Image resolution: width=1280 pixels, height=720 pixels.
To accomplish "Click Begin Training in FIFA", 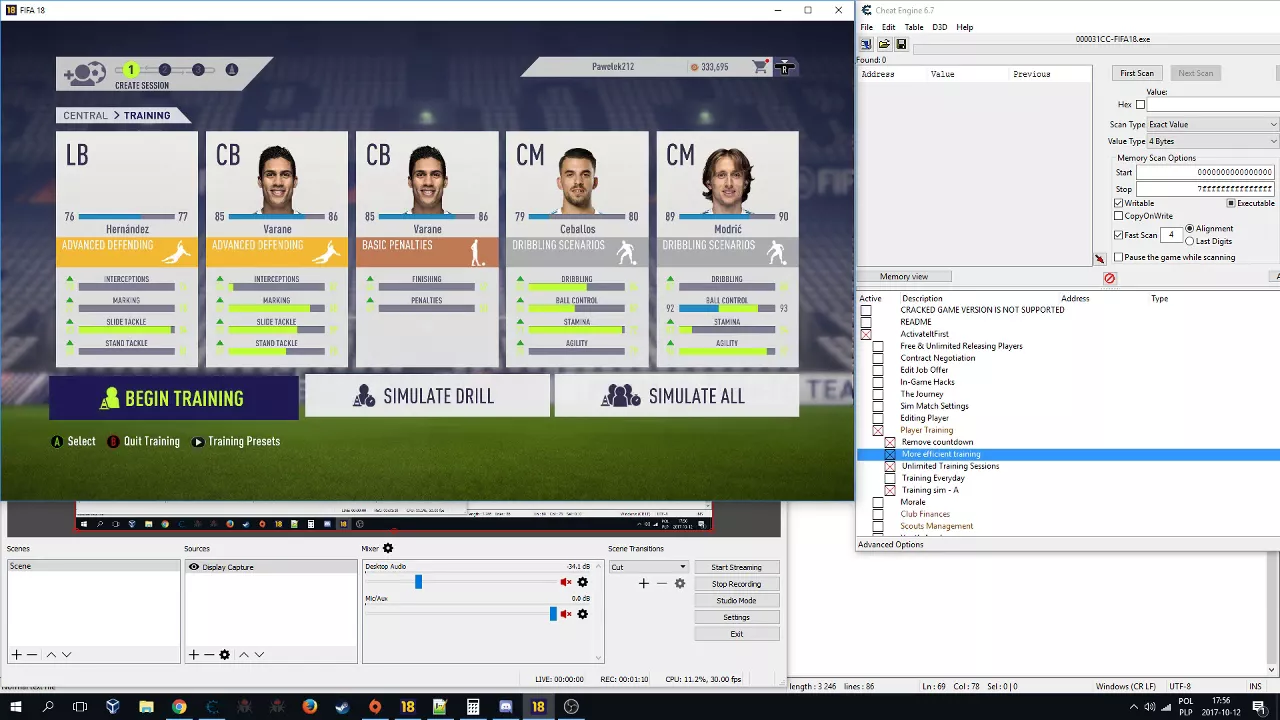I will 174,398.
